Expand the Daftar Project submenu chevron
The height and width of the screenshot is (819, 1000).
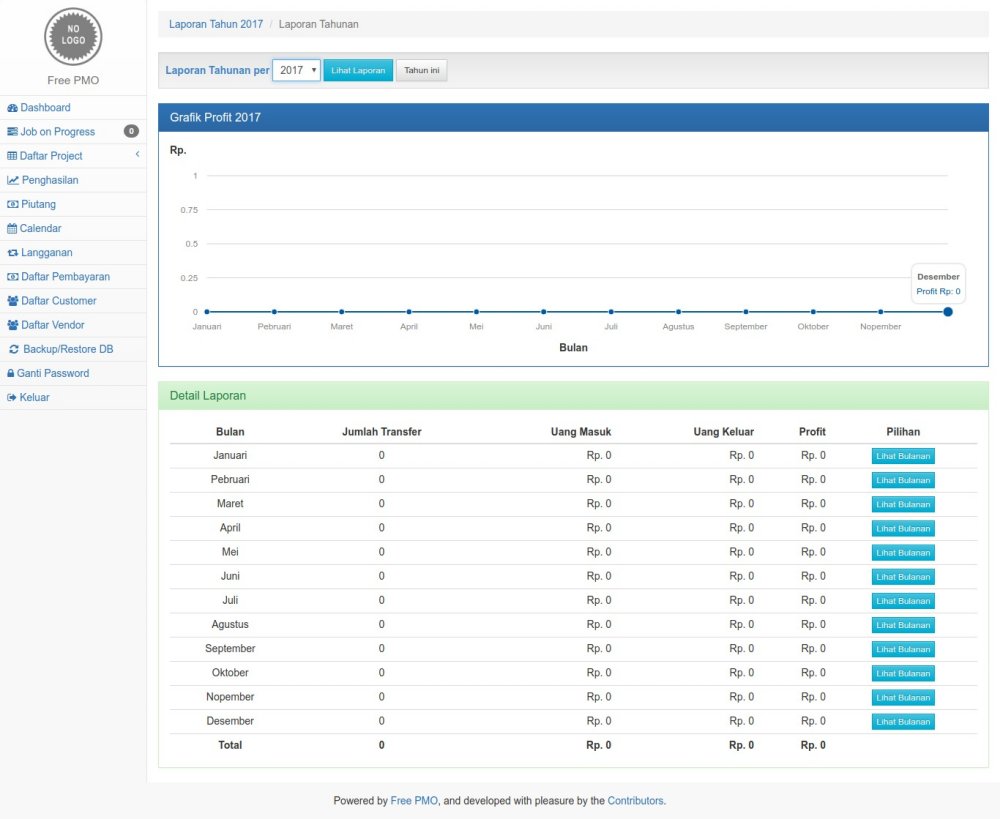[x=137, y=155]
